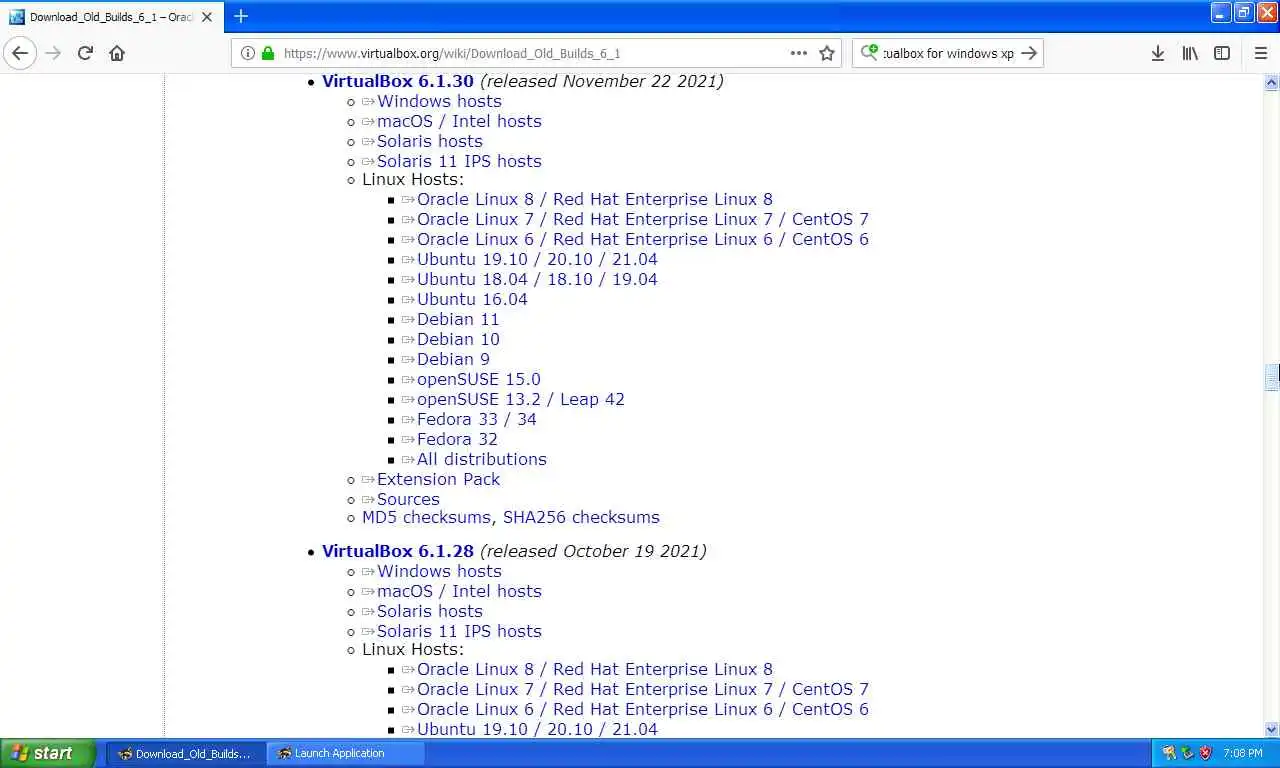Open 6.1.30 Oracle Linux 8 link
This screenshot has height=768, width=1280.
click(x=595, y=199)
